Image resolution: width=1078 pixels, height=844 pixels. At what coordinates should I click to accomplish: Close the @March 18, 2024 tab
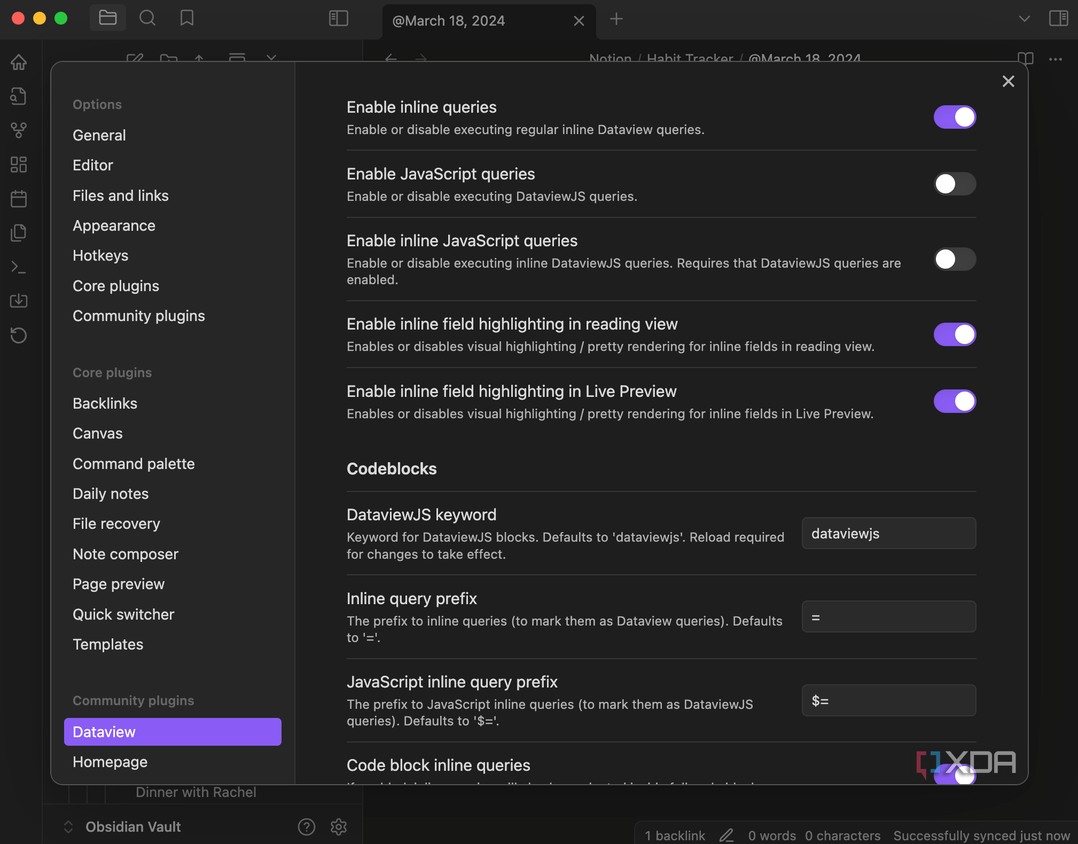[x=579, y=21]
